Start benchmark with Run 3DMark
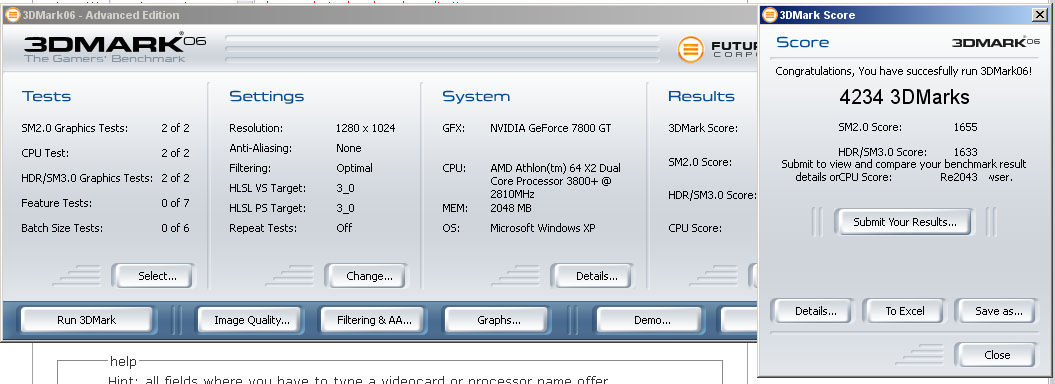The image size is (1055, 384). [x=87, y=320]
